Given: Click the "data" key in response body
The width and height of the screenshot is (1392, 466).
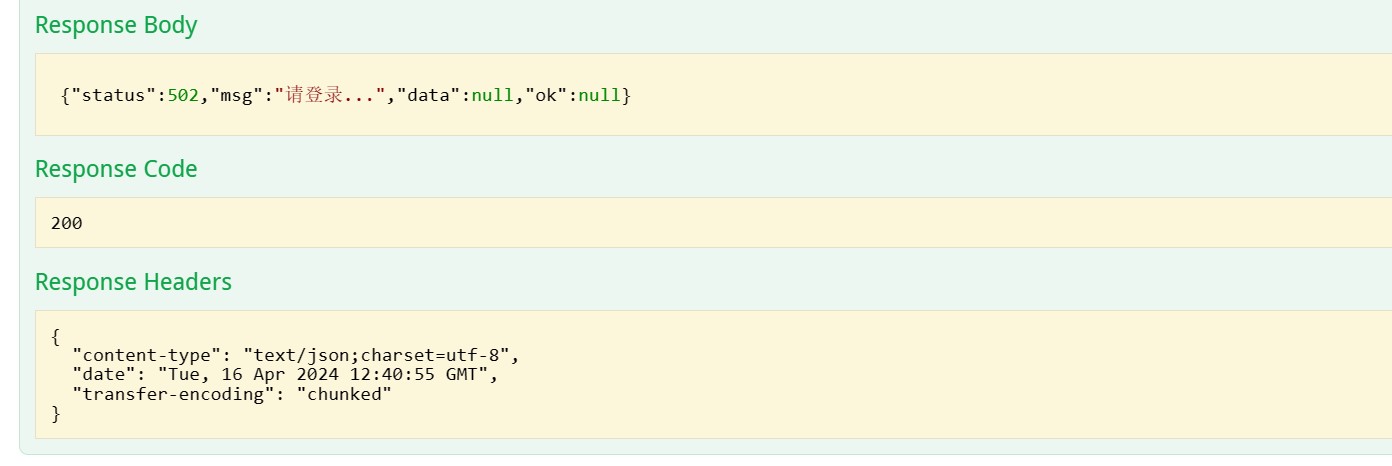Looking at the screenshot, I should point(428,96).
